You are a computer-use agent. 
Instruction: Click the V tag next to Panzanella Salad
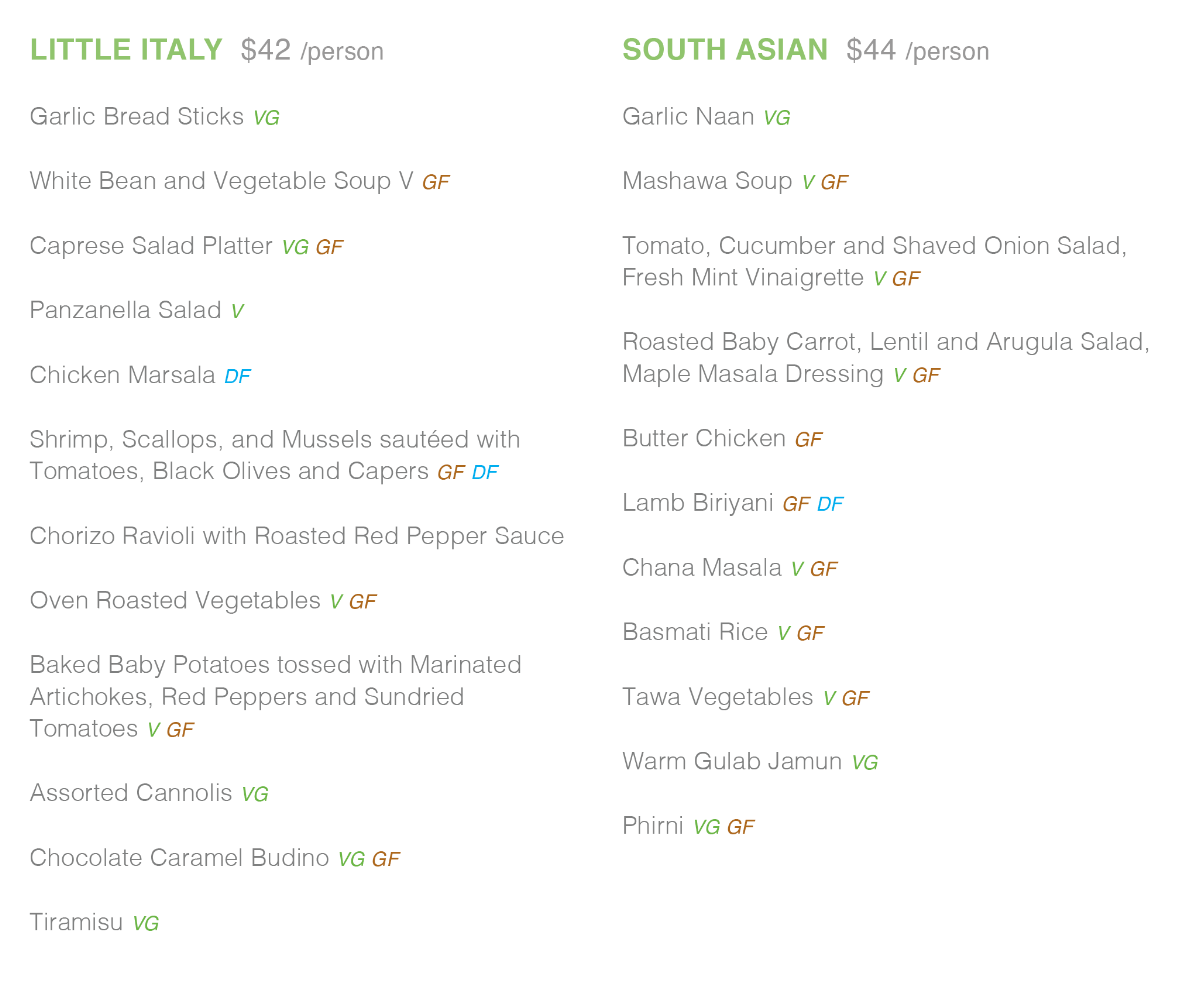tap(237, 312)
